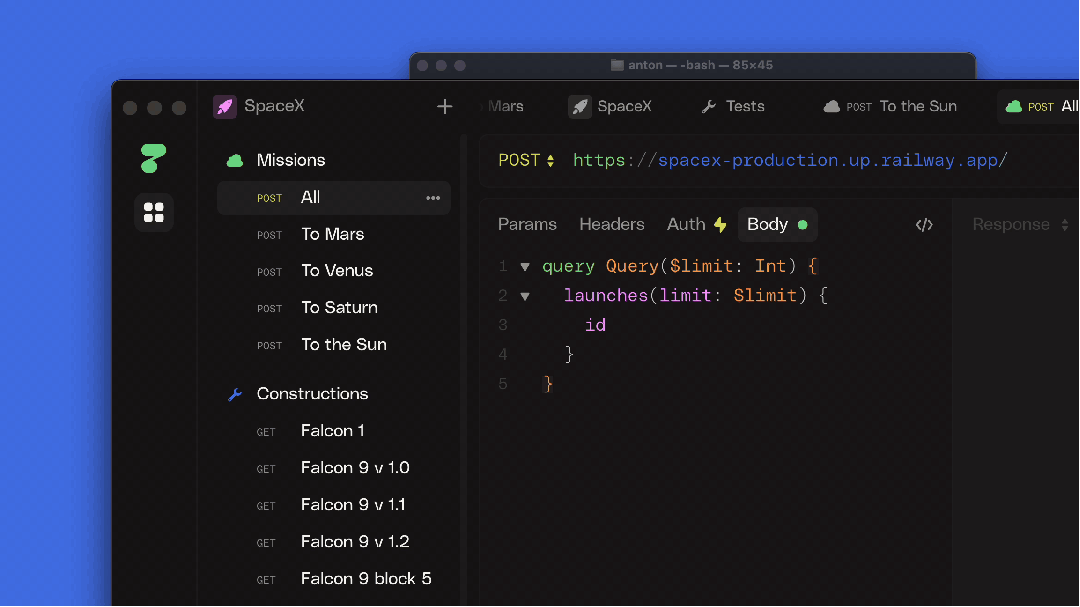Collapse the query block on line 1
This screenshot has width=1080, height=607.
point(525,267)
